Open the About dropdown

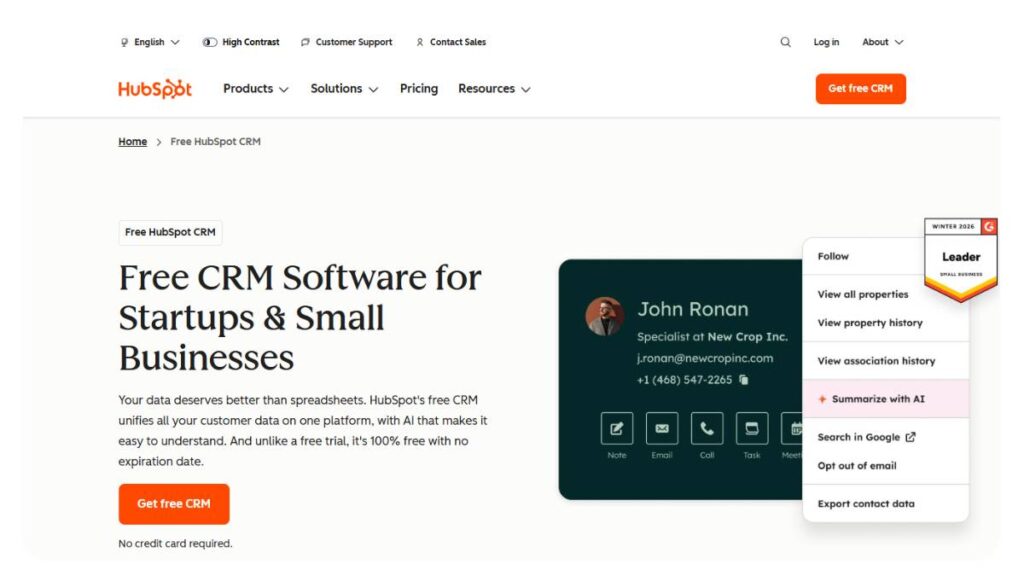pyautogui.click(x=882, y=42)
